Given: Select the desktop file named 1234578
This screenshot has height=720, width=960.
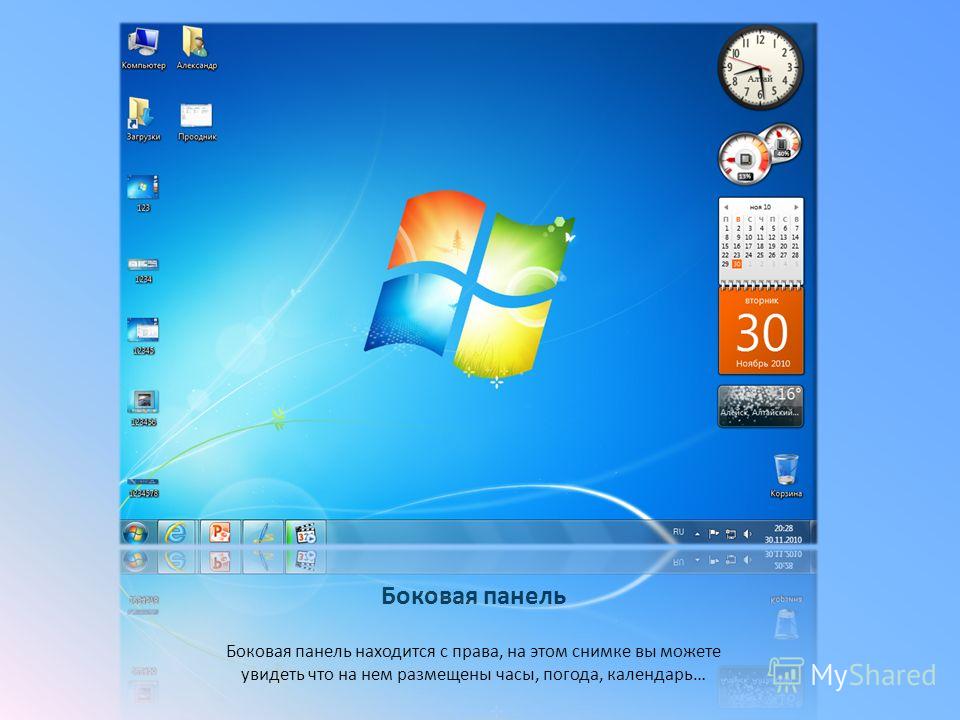Looking at the screenshot, I should click(143, 488).
